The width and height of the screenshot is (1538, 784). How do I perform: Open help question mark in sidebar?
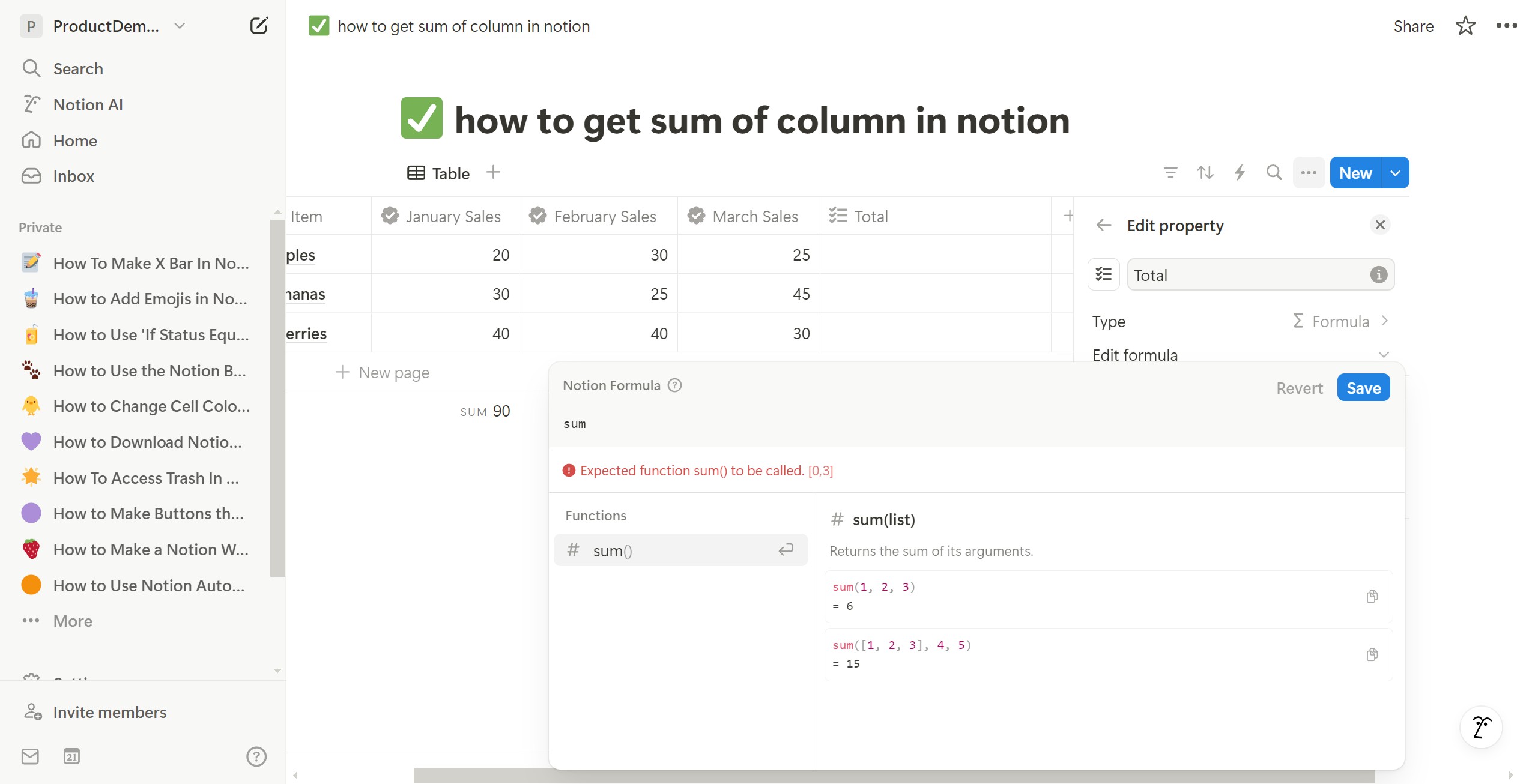click(x=256, y=756)
